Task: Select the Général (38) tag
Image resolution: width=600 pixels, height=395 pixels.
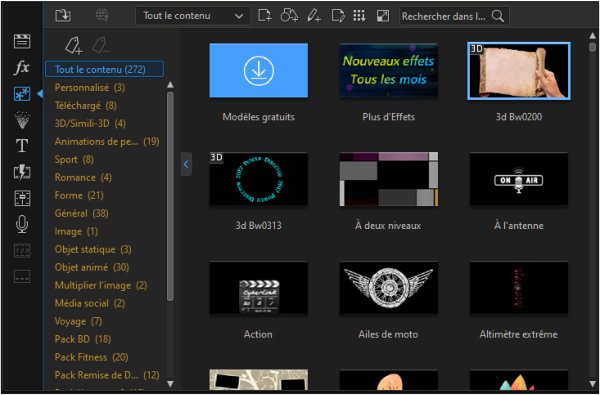Action: 81,213
